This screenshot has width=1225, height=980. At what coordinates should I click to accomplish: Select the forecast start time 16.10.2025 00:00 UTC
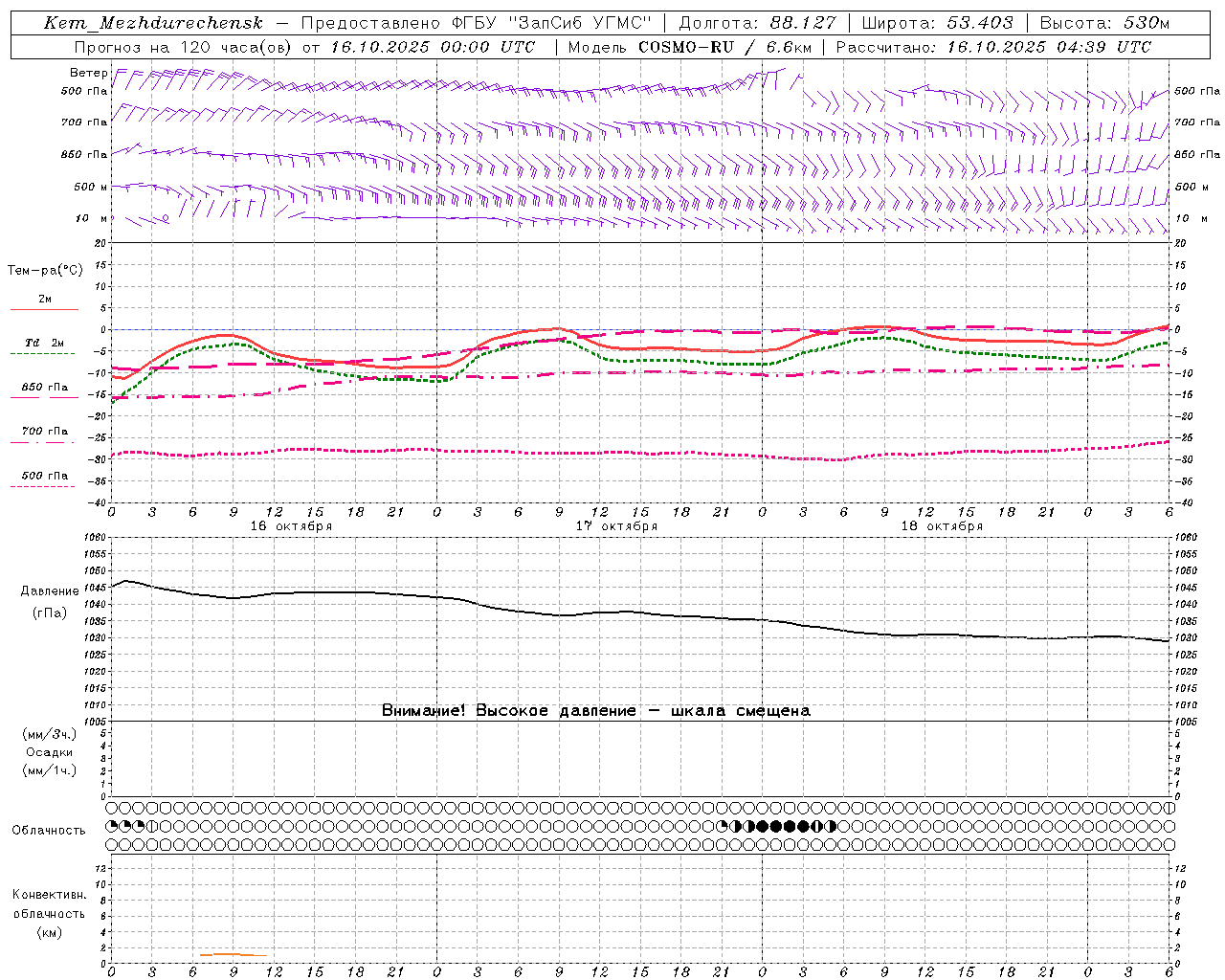433,47
